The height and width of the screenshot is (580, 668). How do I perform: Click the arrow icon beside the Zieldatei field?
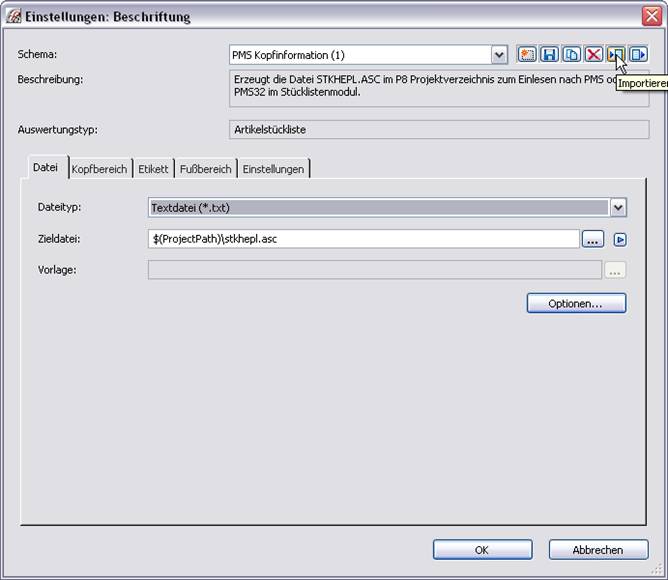619,240
